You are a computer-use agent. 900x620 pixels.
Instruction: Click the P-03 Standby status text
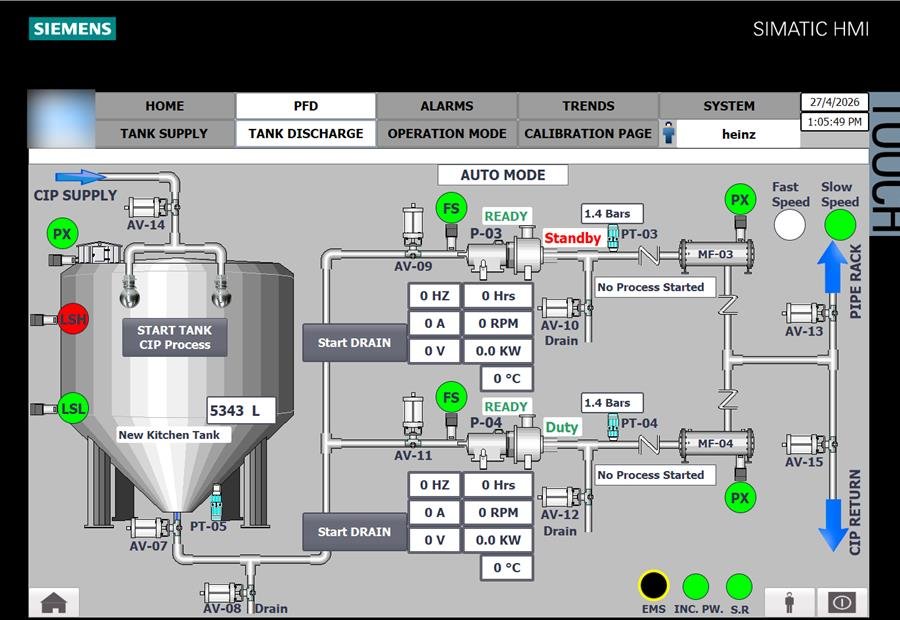pos(572,238)
